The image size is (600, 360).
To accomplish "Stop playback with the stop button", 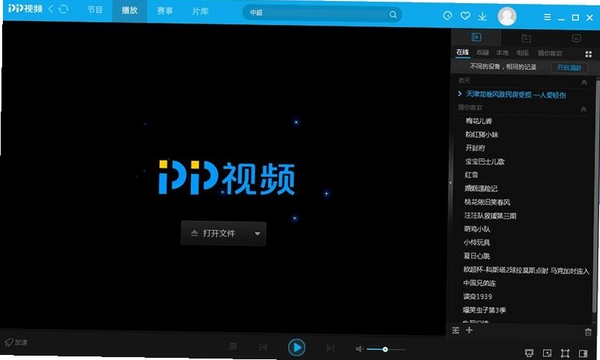I will click(233, 347).
